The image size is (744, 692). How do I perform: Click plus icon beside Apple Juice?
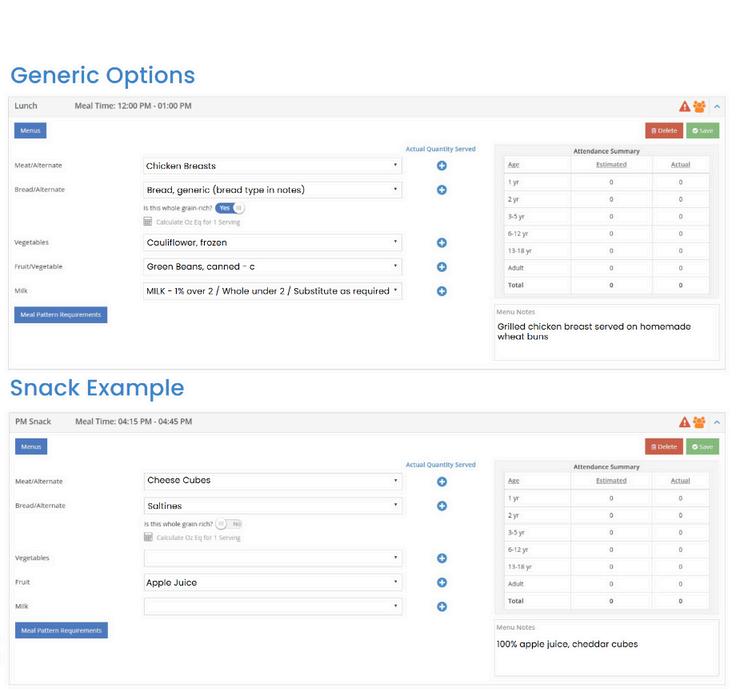click(x=441, y=582)
